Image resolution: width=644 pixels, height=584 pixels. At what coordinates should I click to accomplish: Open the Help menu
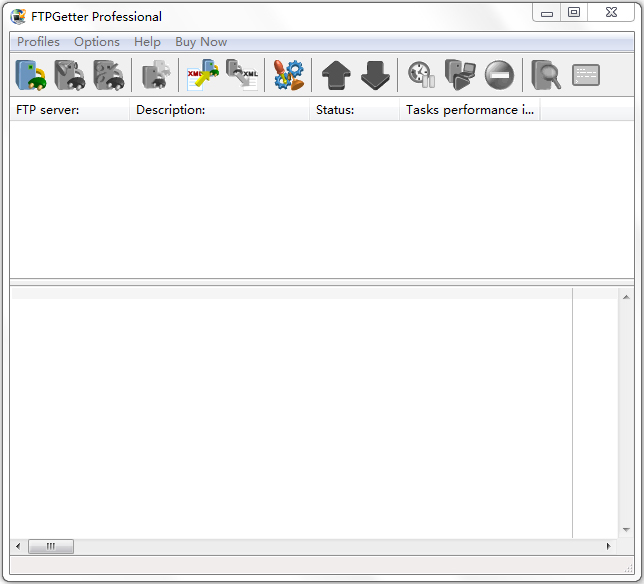[147, 42]
